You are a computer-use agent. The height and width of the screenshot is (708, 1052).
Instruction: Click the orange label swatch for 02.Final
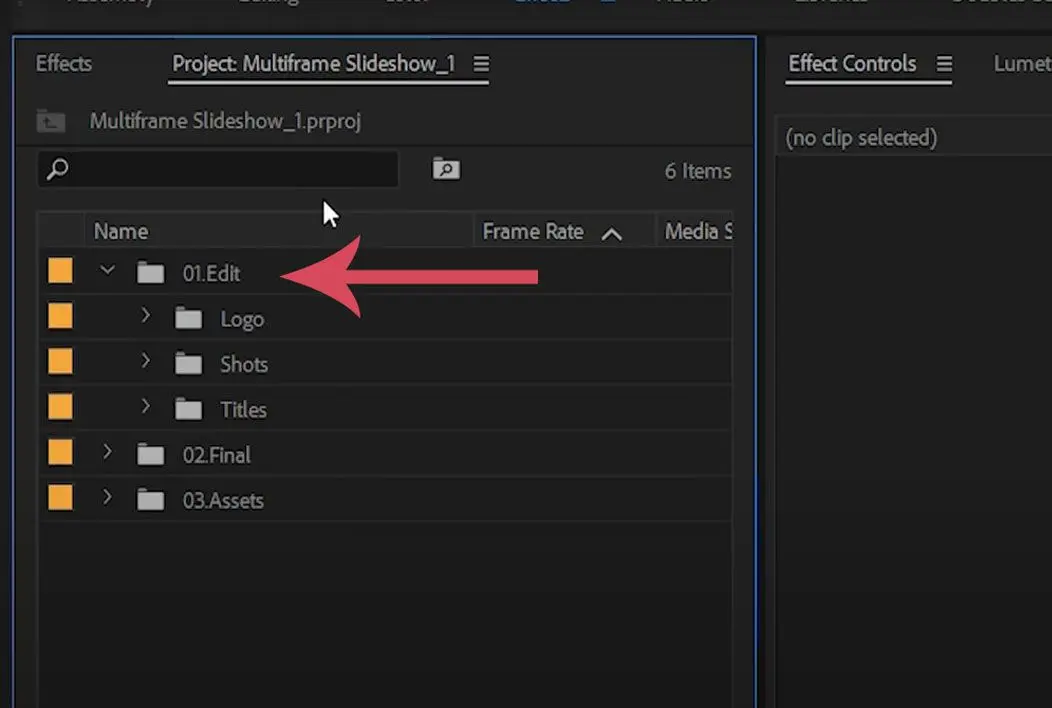click(x=60, y=452)
